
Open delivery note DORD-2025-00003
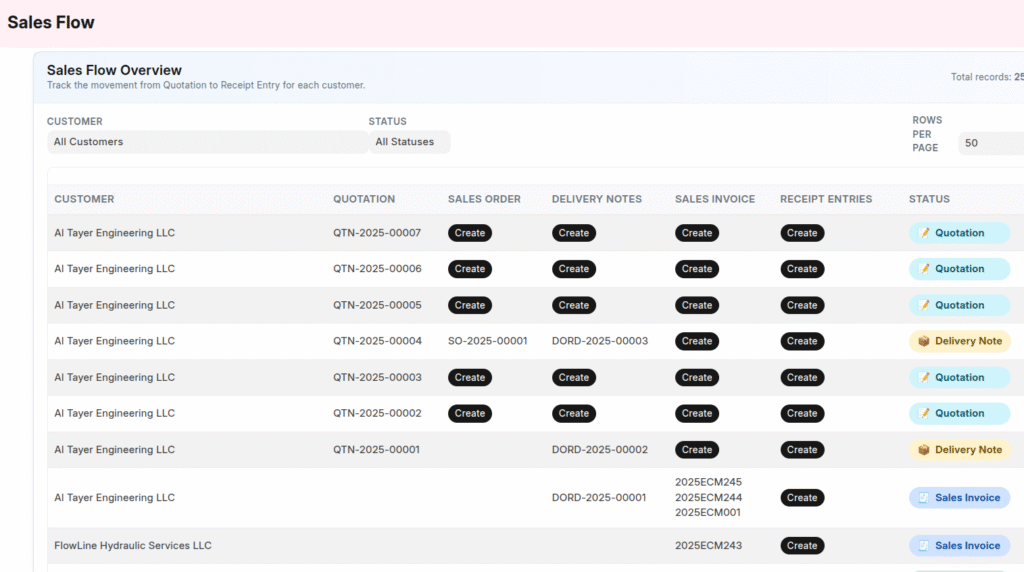tap(599, 341)
